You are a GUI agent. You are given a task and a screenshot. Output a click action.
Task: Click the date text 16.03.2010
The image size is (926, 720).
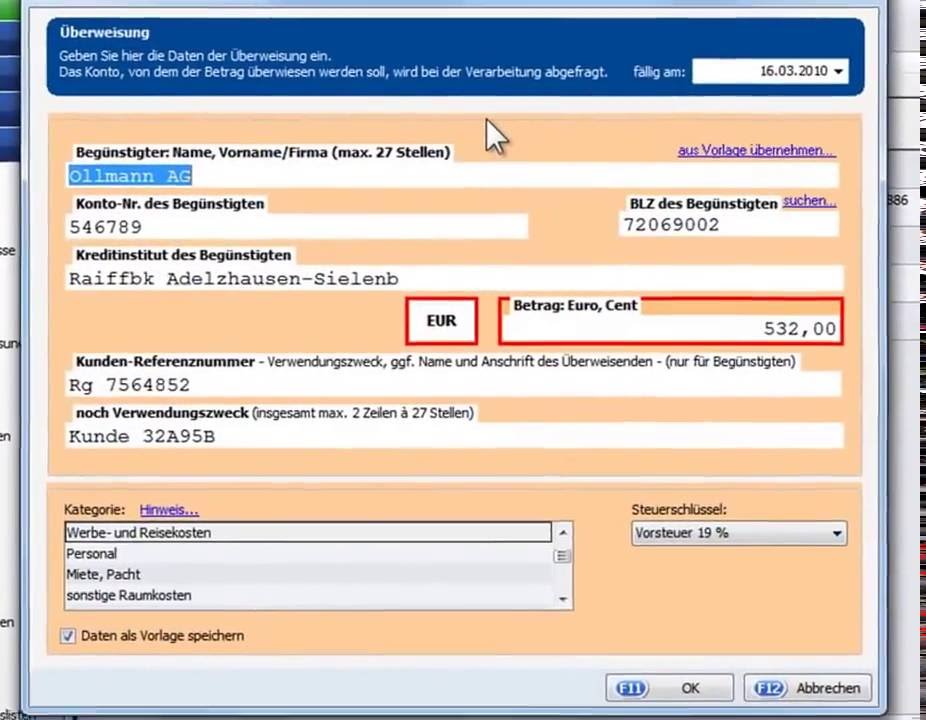(793, 71)
